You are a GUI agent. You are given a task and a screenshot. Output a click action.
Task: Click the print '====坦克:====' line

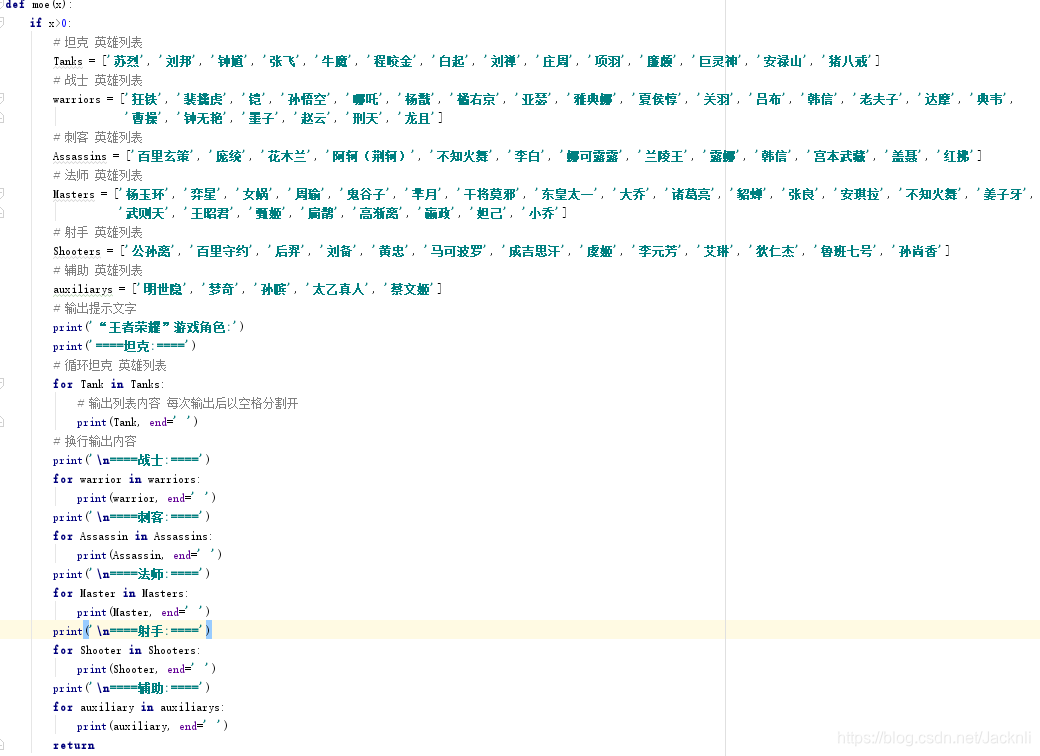pyautogui.click(x=124, y=346)
